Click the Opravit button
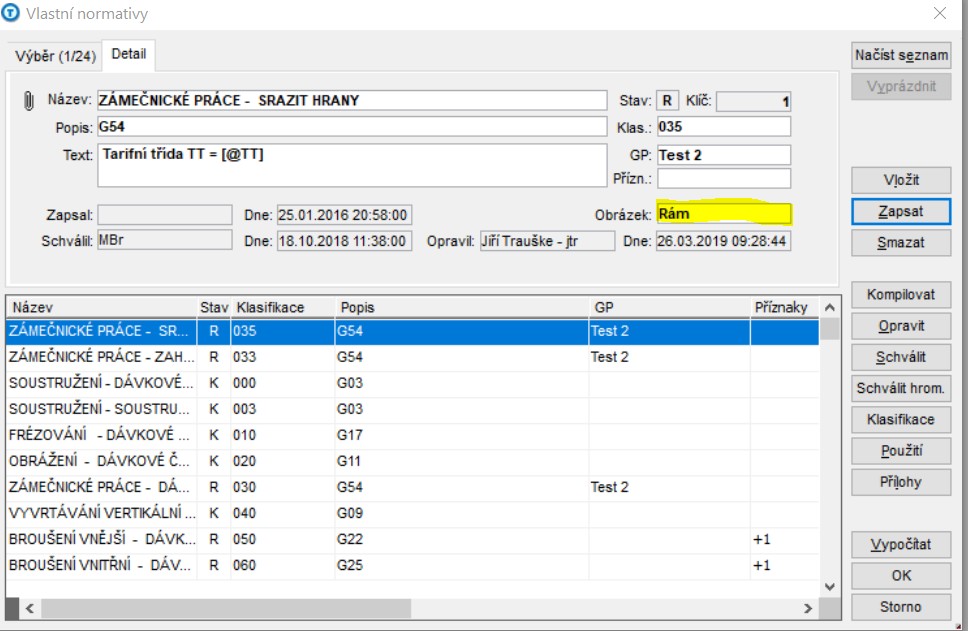The width and height of the screenshot is (968, 631). (901, 326)
